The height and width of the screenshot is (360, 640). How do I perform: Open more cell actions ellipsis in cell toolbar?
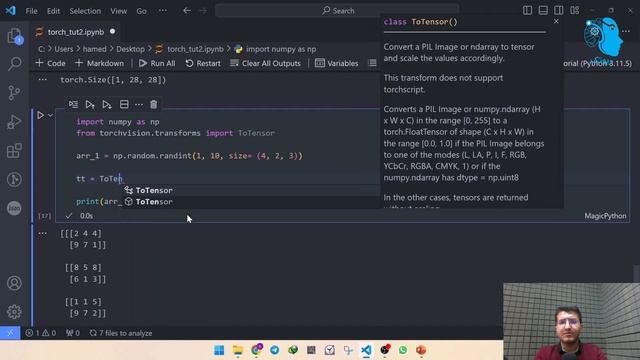pos(139,104)
